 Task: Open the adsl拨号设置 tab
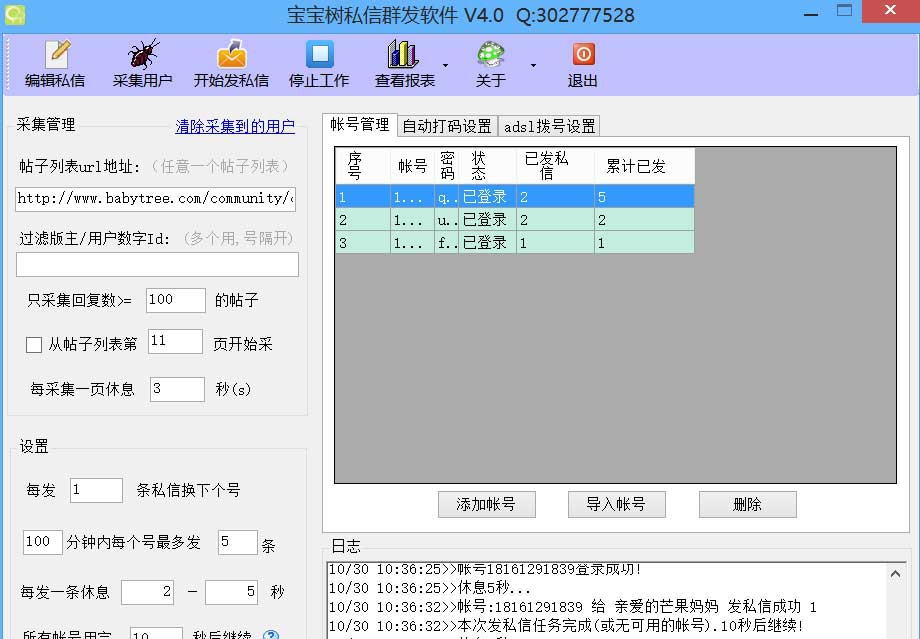(x=550, y=126)
